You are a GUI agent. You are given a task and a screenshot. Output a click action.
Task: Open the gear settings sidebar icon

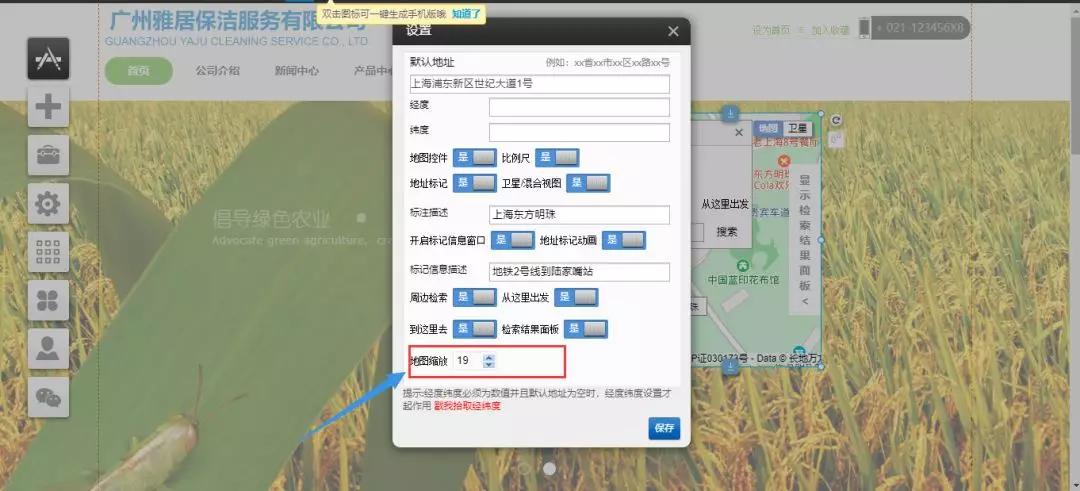(48, 203)
